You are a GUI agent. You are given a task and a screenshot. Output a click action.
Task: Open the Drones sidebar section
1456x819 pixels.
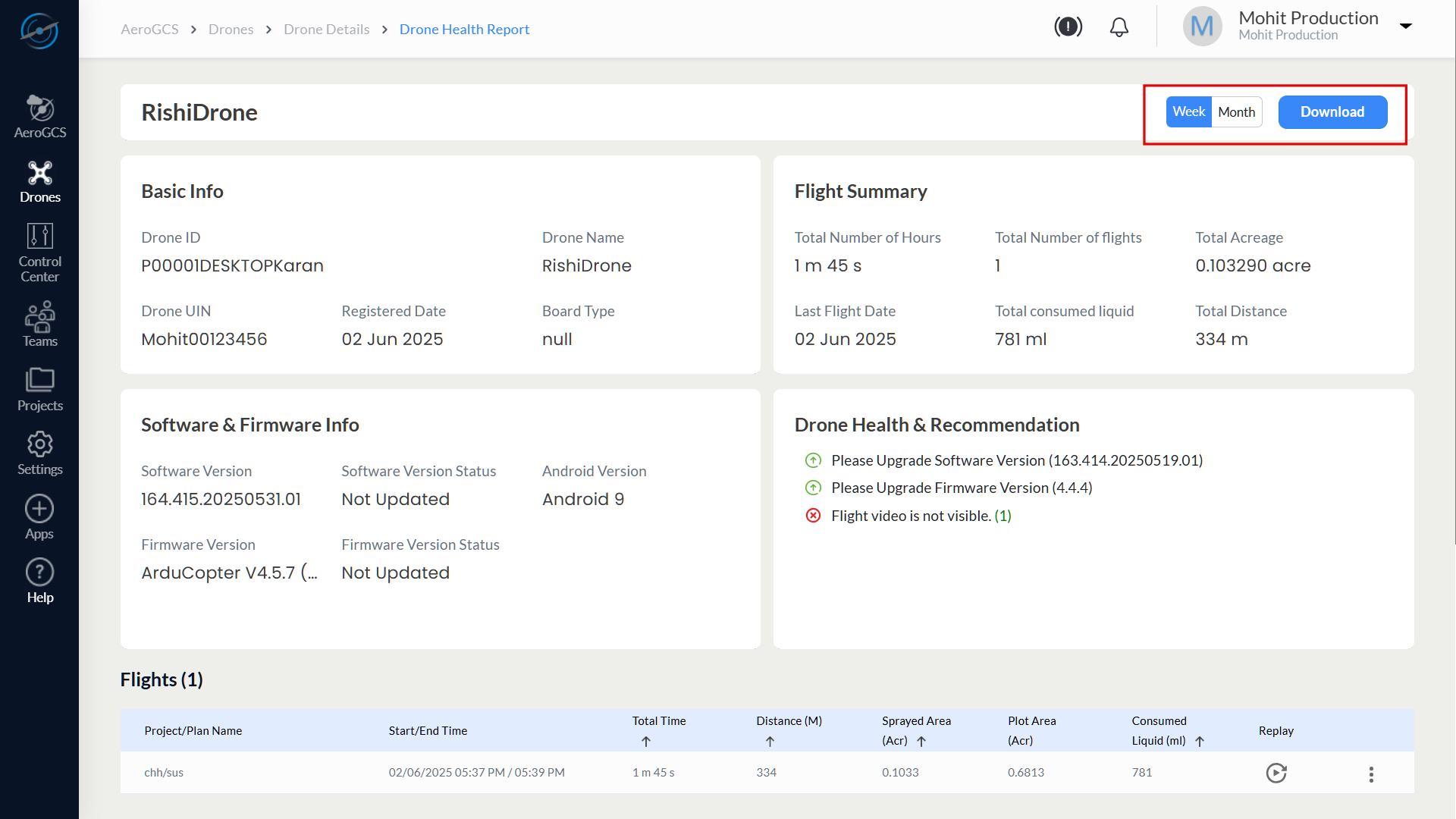[x=39, y=181]
